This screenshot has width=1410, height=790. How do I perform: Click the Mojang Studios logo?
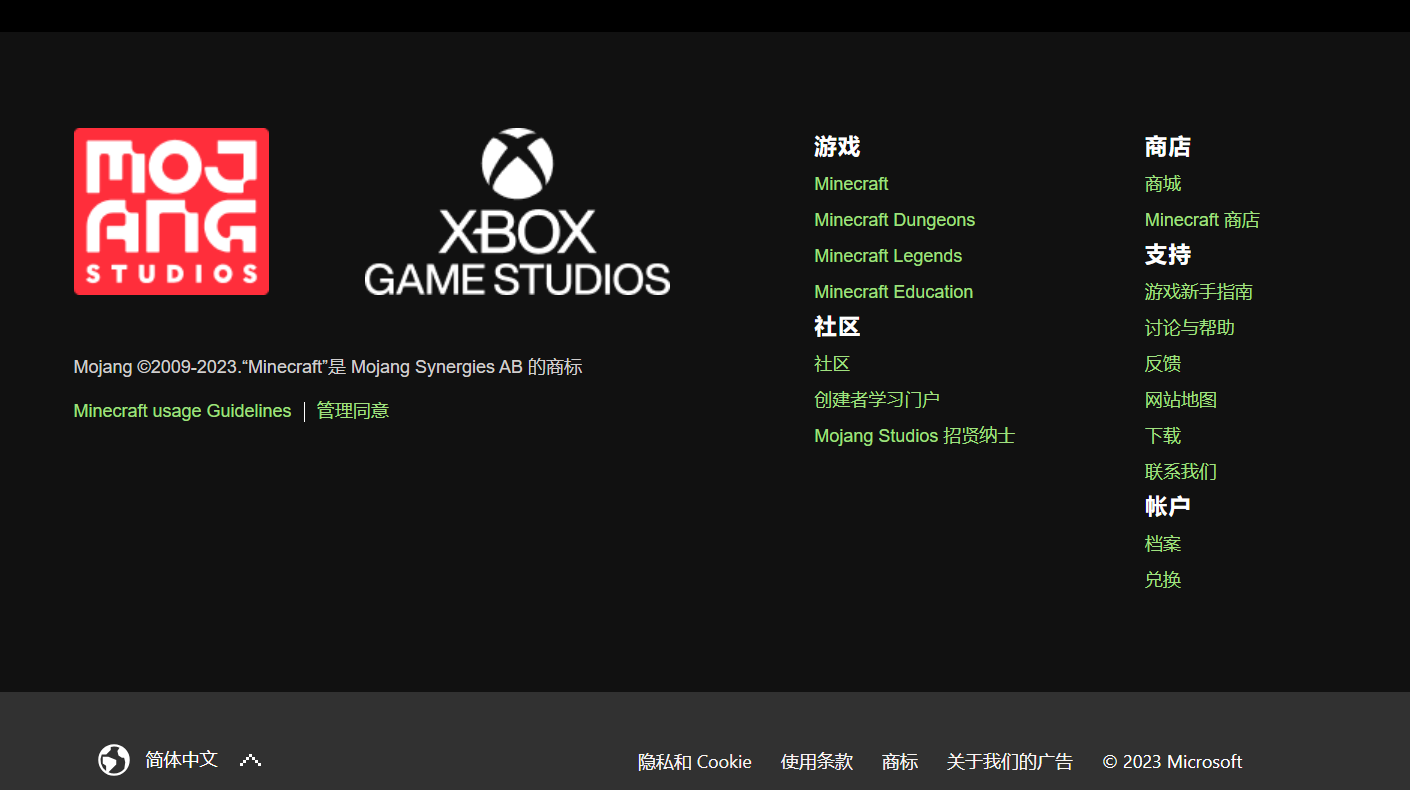(x=171, y=211)
